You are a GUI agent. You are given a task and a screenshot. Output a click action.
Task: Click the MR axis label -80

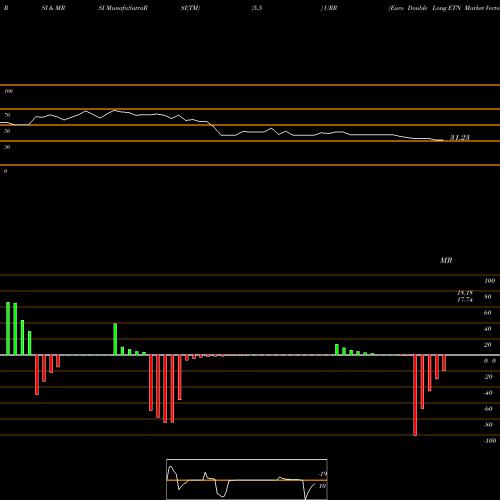[488, 425]
